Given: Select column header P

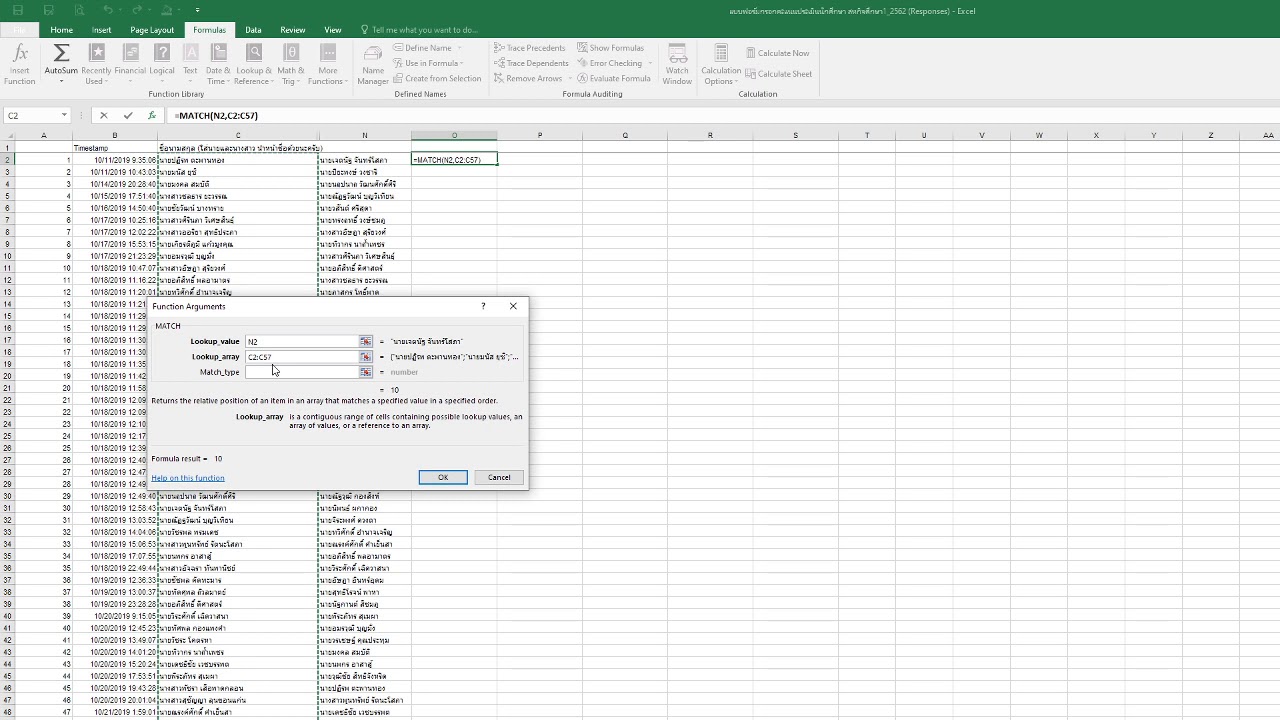Looking at the screenshot, I should (x=540, y=136).
